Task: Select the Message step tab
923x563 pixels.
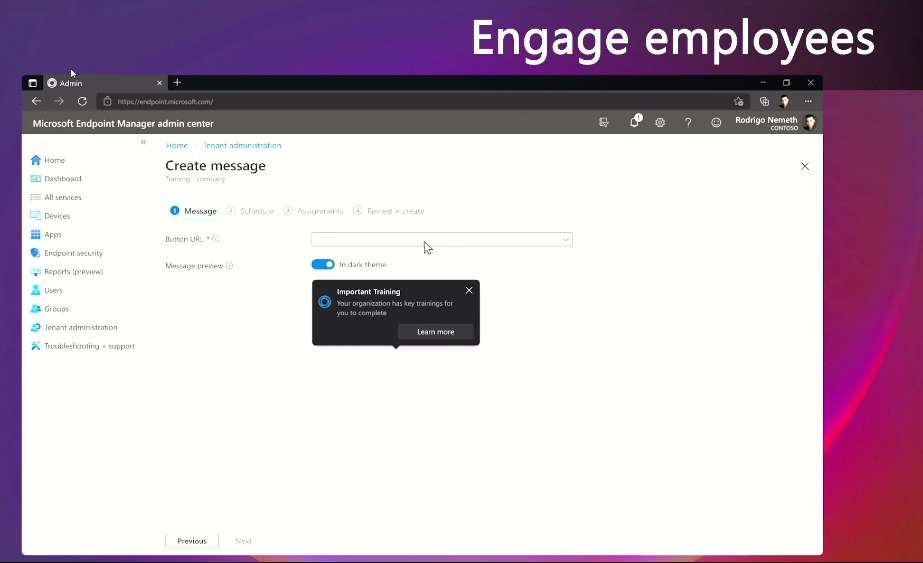Action: 194,211
